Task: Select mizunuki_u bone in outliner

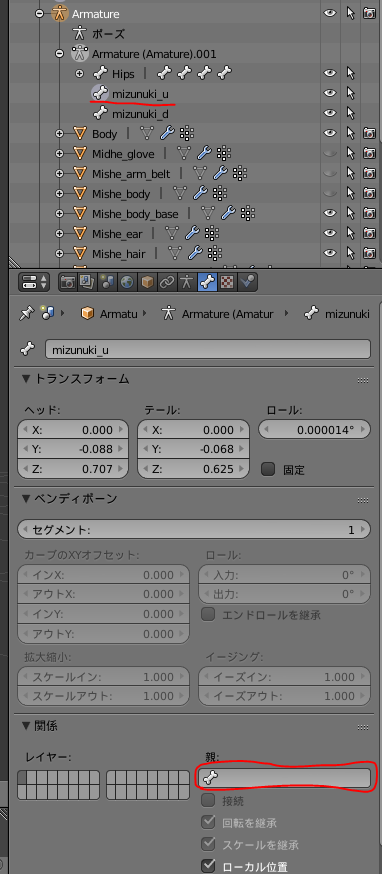Action: pos(140,94)
